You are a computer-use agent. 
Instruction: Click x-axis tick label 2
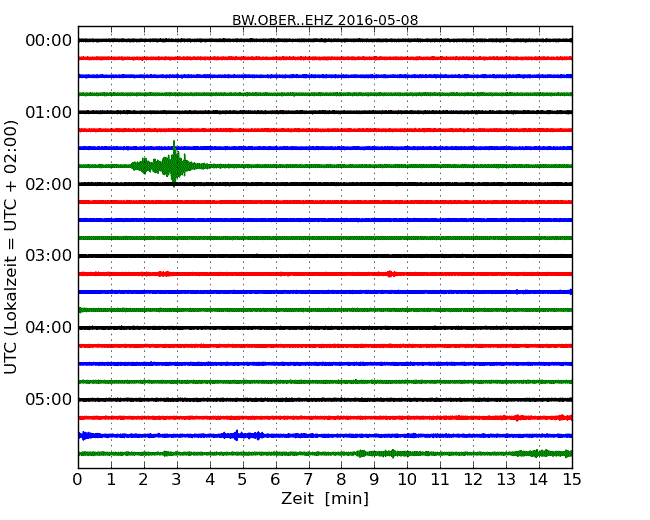tap(143, 480)
